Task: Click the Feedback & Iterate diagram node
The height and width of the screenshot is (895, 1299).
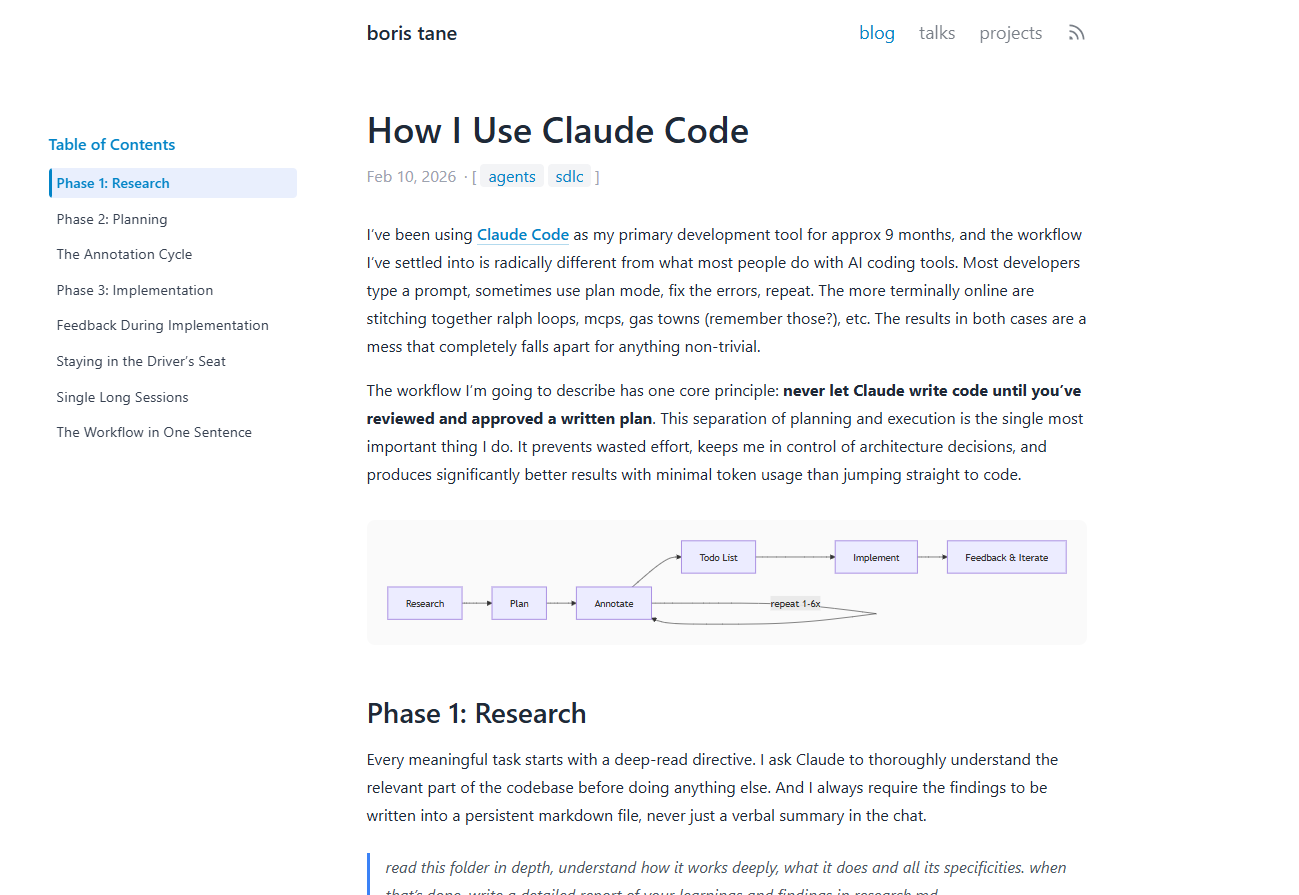Action: coord(1006,557)
